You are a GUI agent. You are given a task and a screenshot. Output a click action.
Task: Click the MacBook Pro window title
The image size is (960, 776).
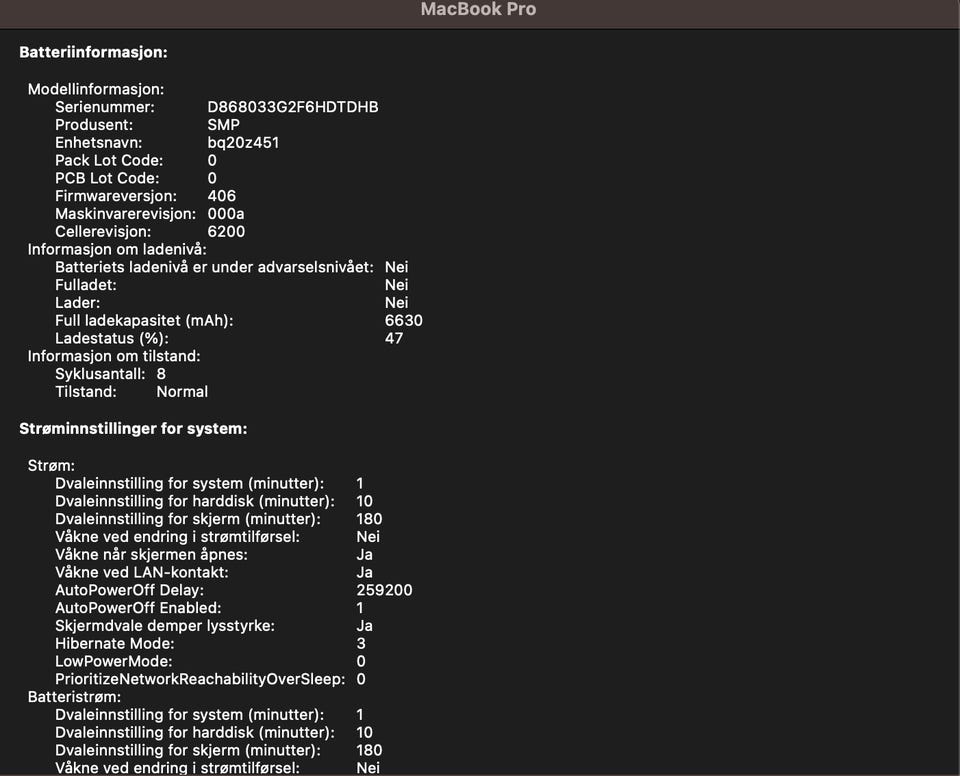(x=478, y=9)
